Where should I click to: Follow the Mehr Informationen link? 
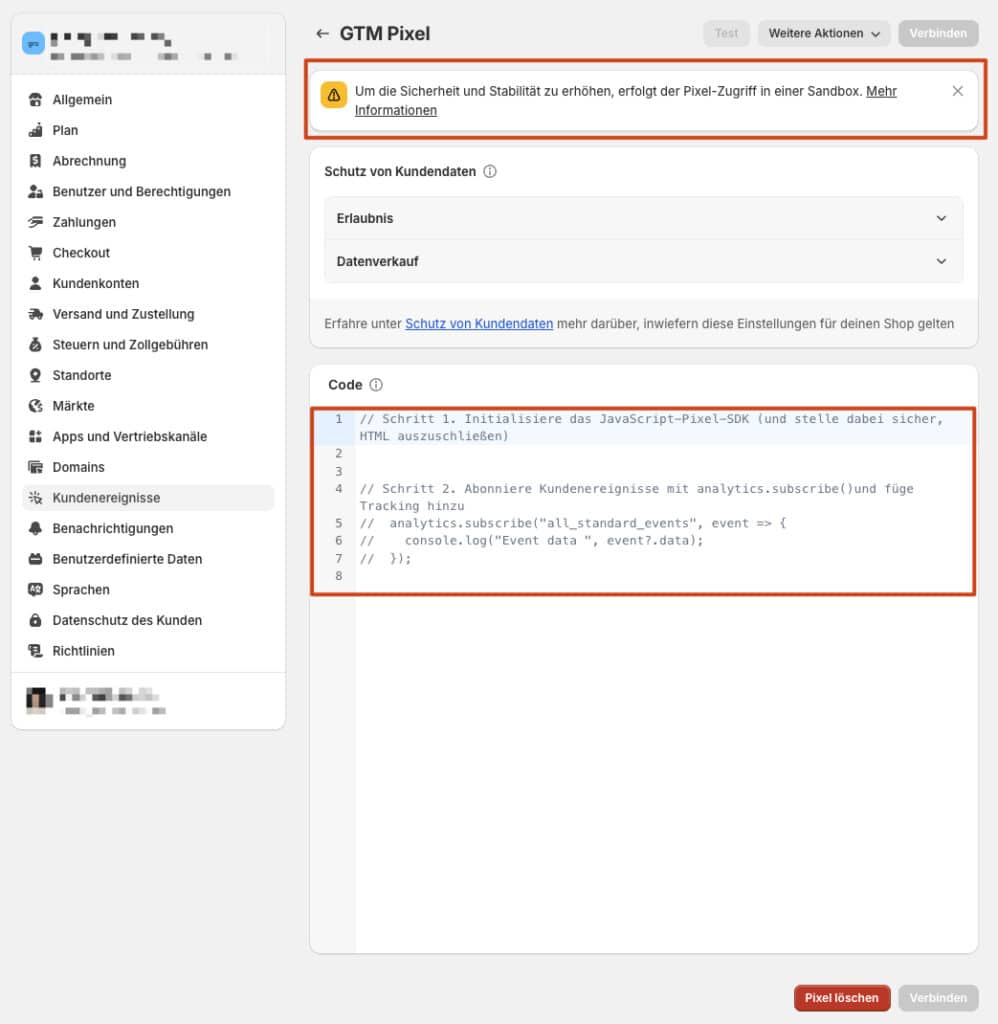(881, 91)
